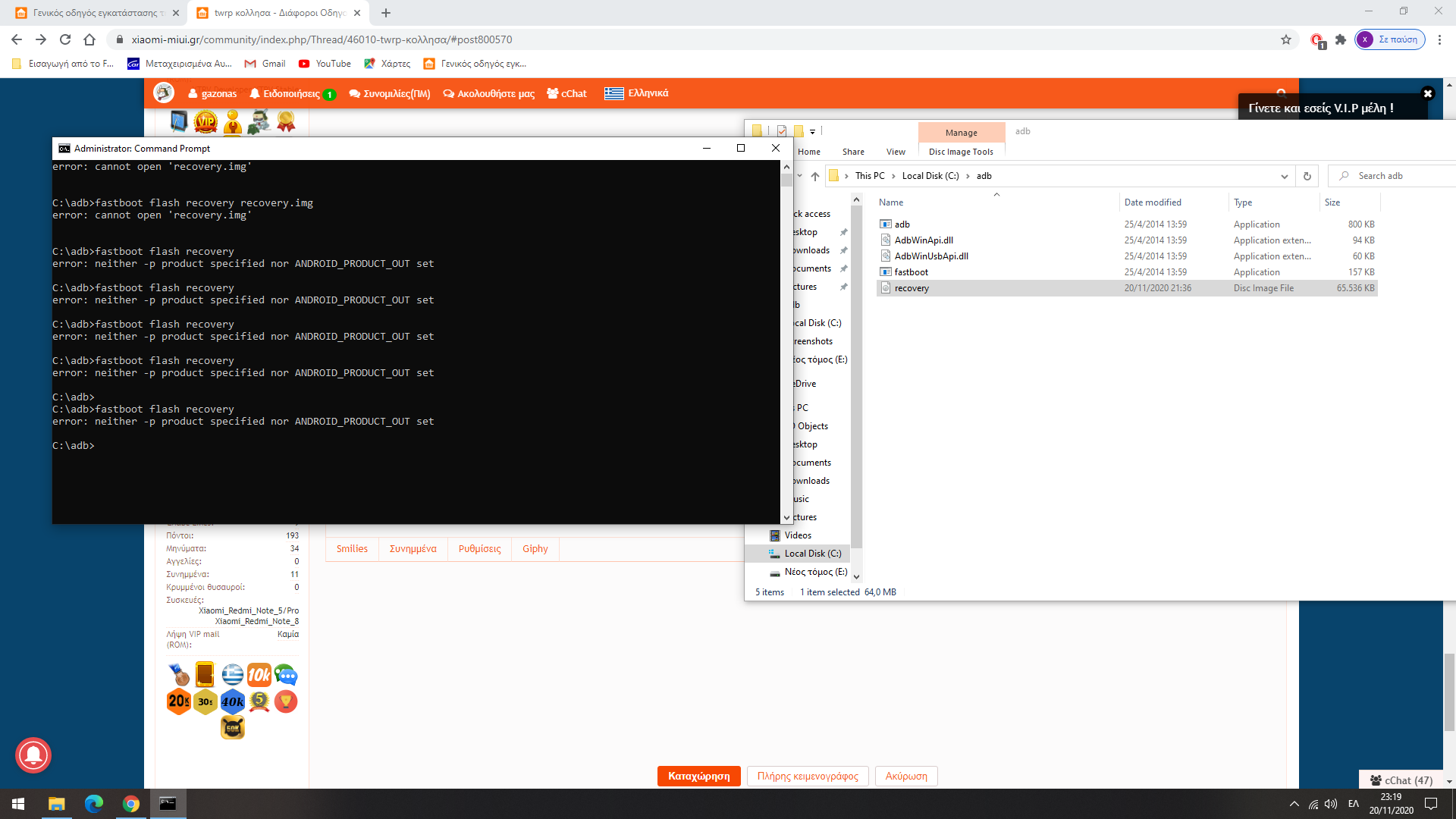This screenshot has width=1456, height=819.
Task: Toggle the Explorer quick access properties checkbox
Action: [x=782, y=131]
